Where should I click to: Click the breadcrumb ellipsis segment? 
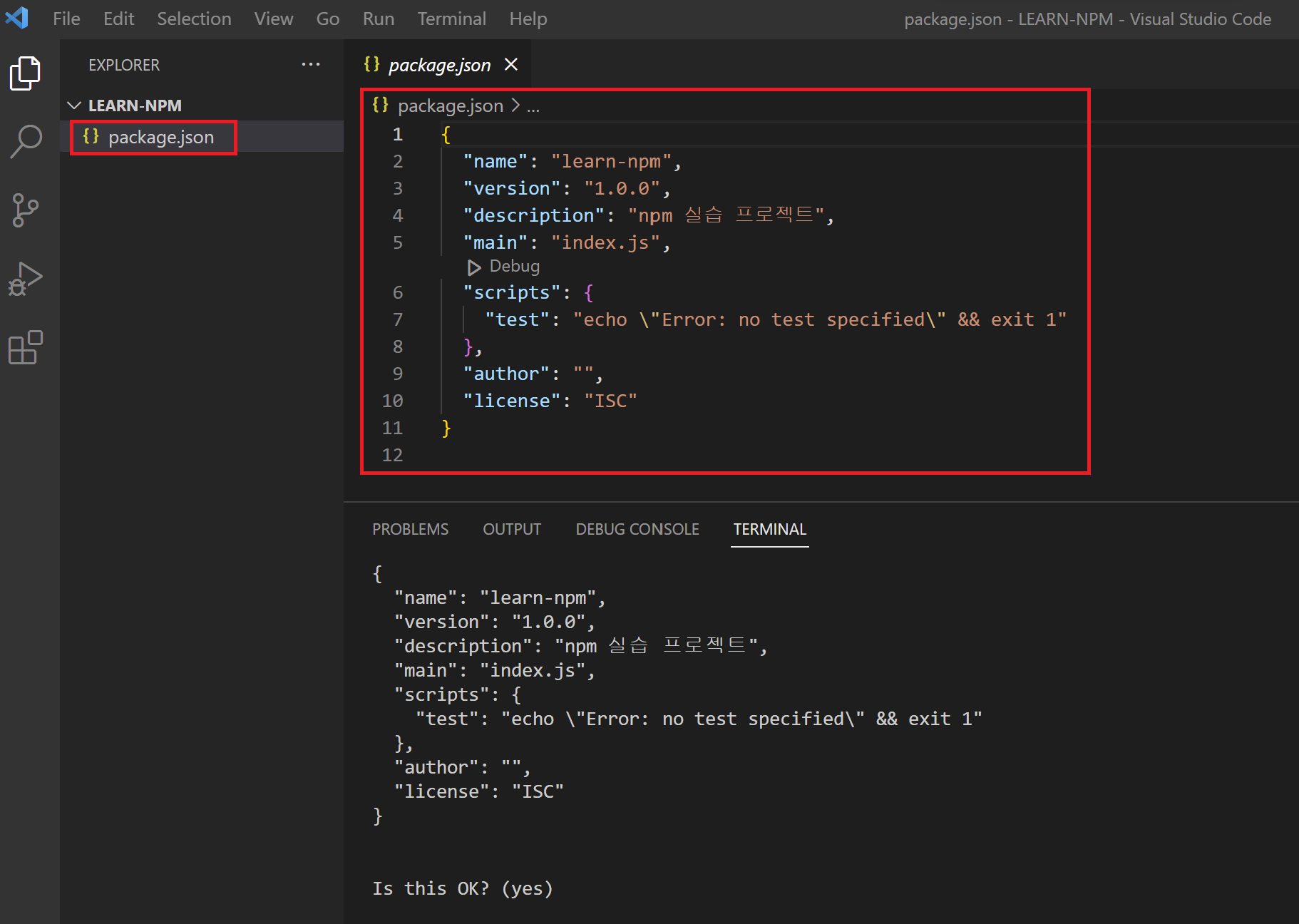(533, 106)
